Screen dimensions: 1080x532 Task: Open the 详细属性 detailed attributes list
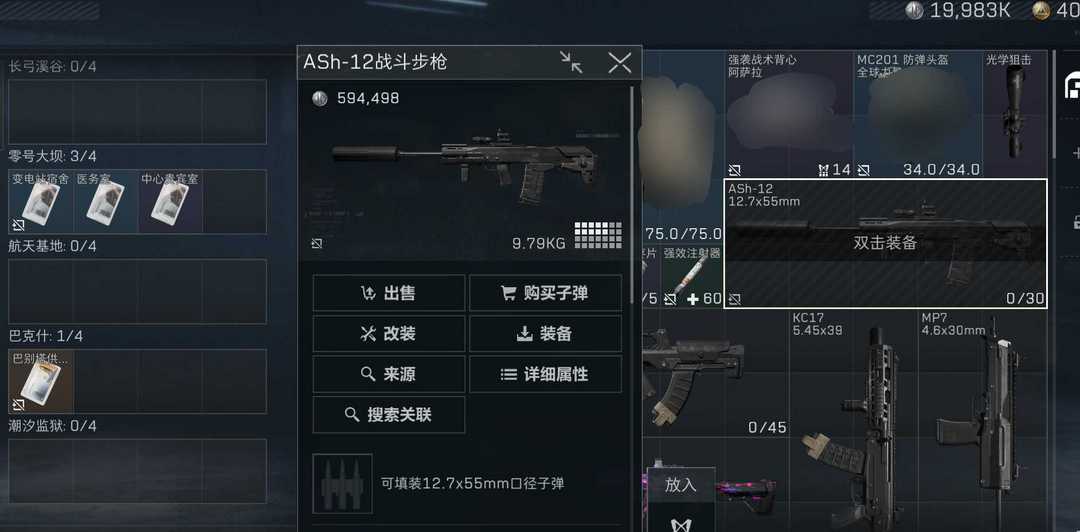click(545, 374)
